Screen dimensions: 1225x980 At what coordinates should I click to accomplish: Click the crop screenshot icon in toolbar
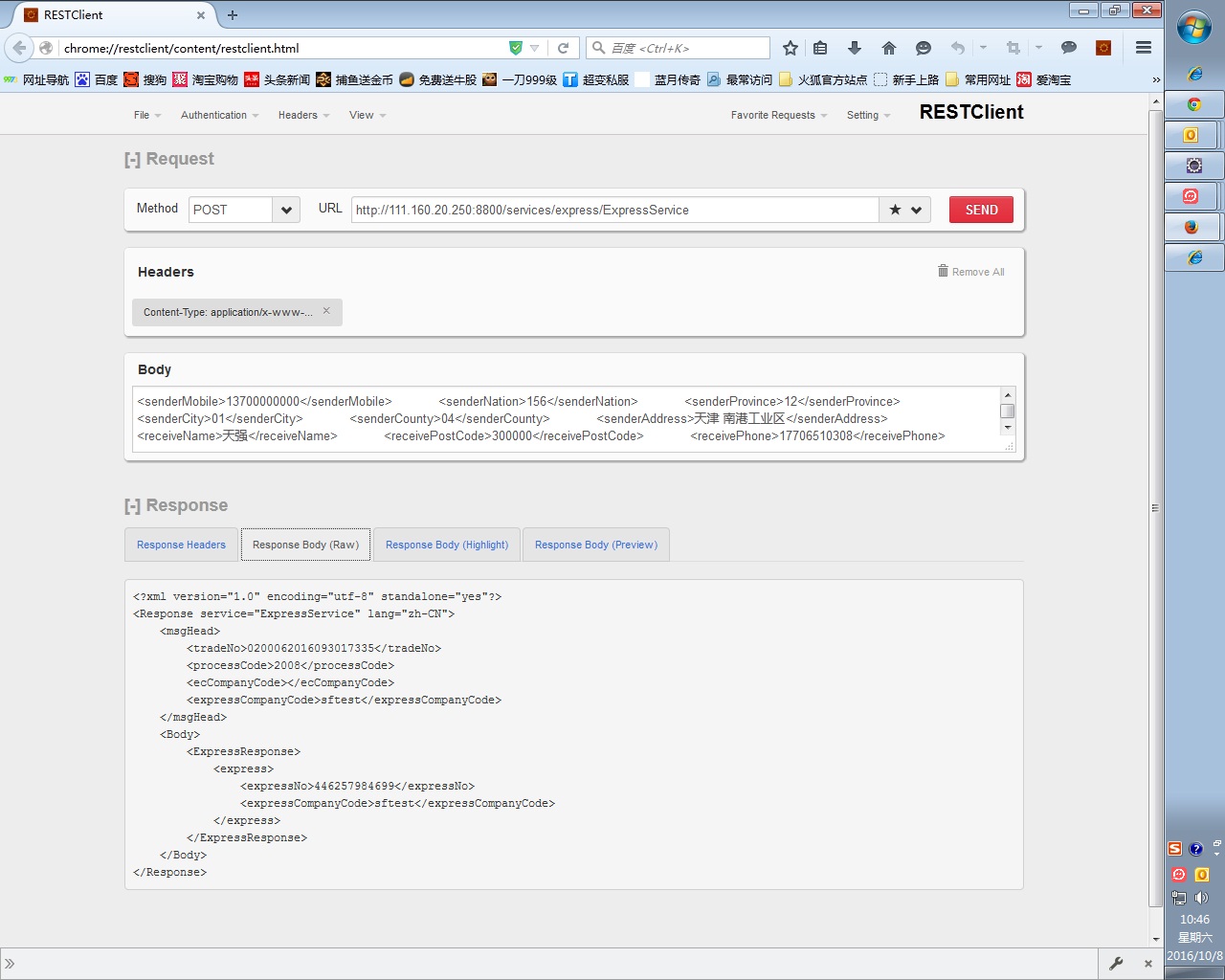1013,48
